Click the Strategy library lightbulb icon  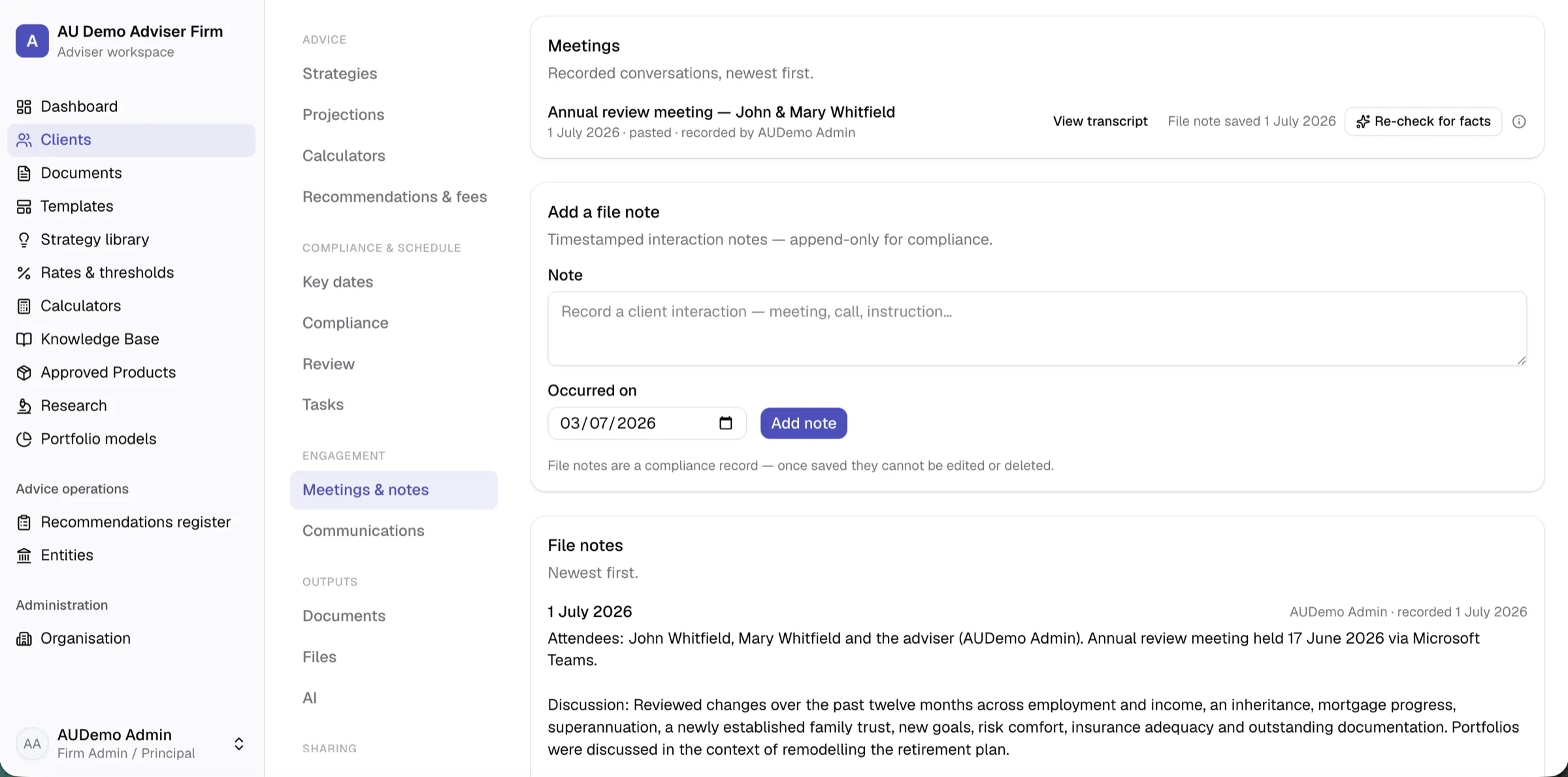tap(24, 240)
